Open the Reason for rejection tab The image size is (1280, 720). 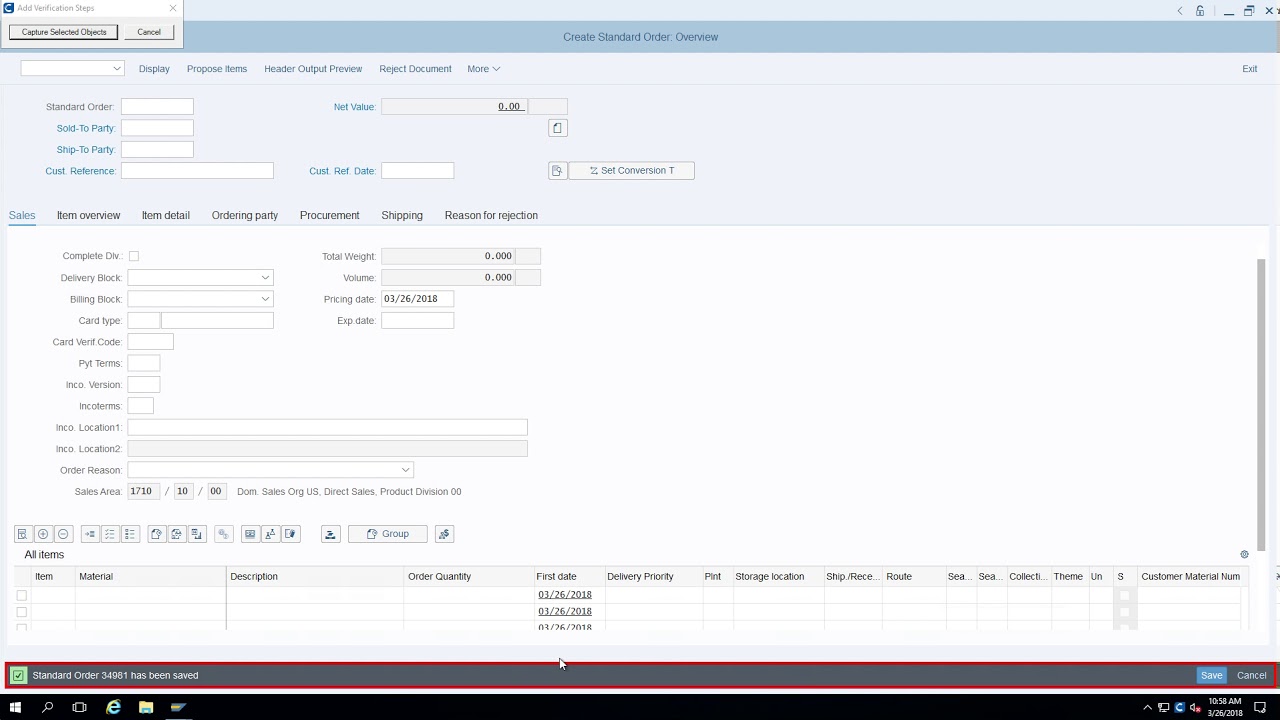tap(491, 215)
